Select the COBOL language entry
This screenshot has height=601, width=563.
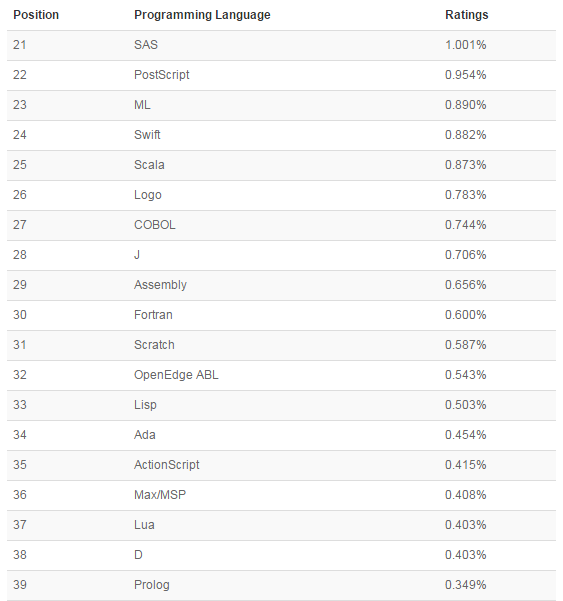click(154, 225)
